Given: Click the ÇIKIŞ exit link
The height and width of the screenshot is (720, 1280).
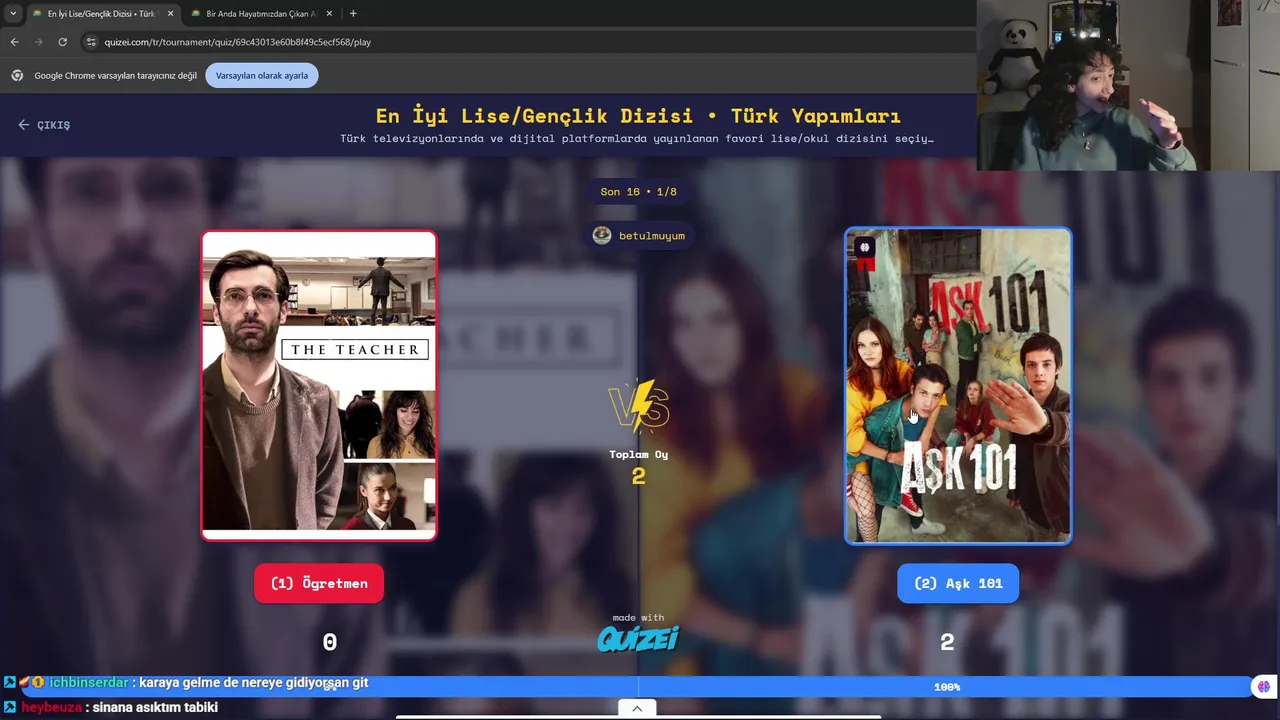Looking at the screenshot, I should (x=44, y=125).
